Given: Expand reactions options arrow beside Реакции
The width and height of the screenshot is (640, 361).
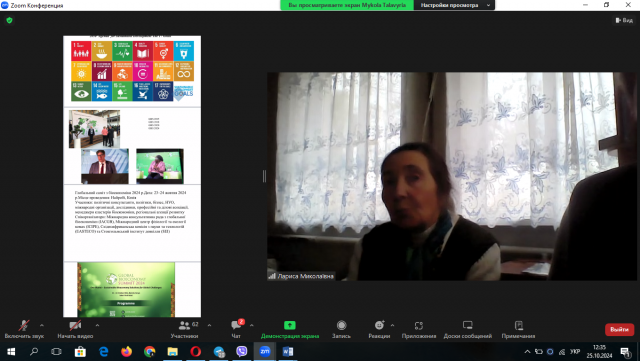Looking at the screenshot, I should coord(392,325).
